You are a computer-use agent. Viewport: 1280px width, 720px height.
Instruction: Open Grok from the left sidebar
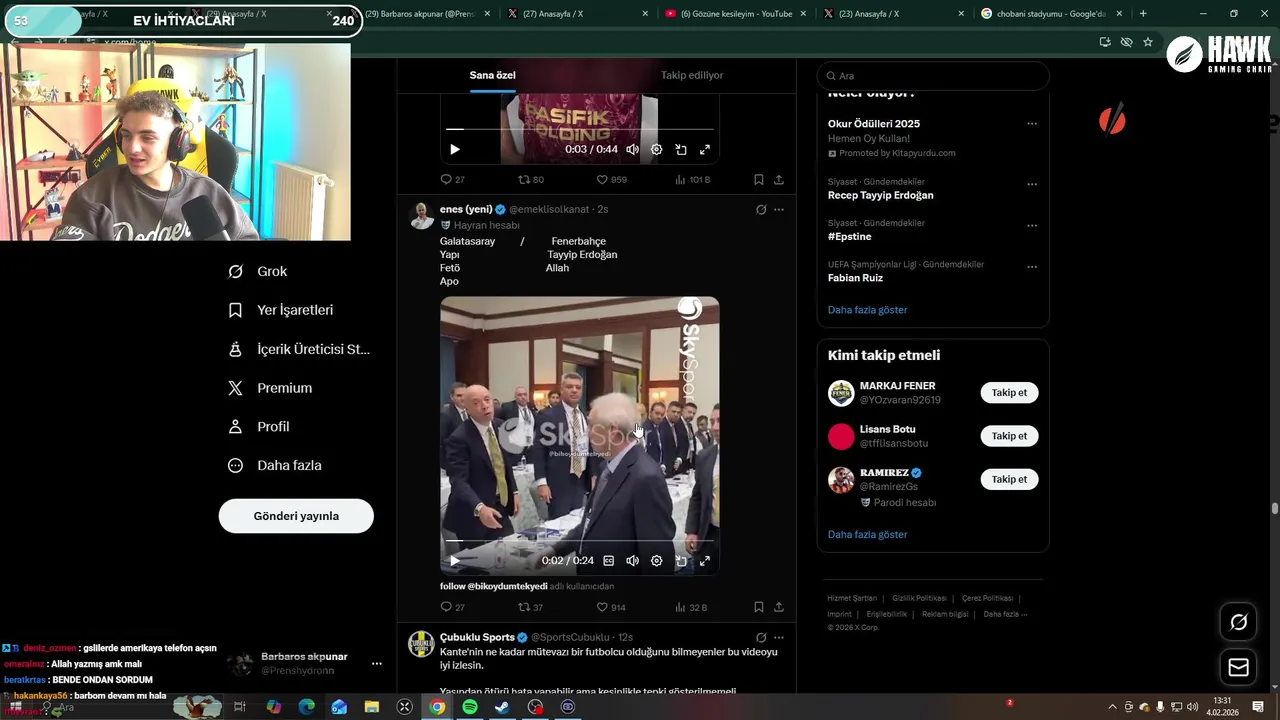(258, 271)
